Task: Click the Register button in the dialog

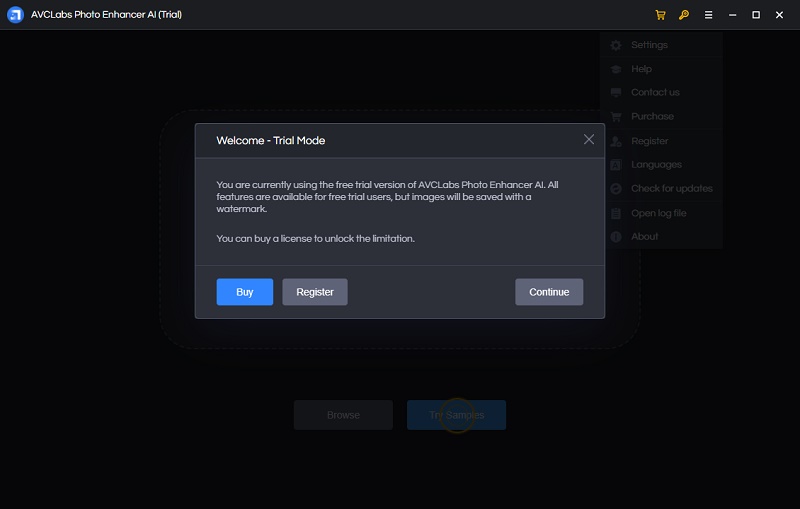Action: 315,292
